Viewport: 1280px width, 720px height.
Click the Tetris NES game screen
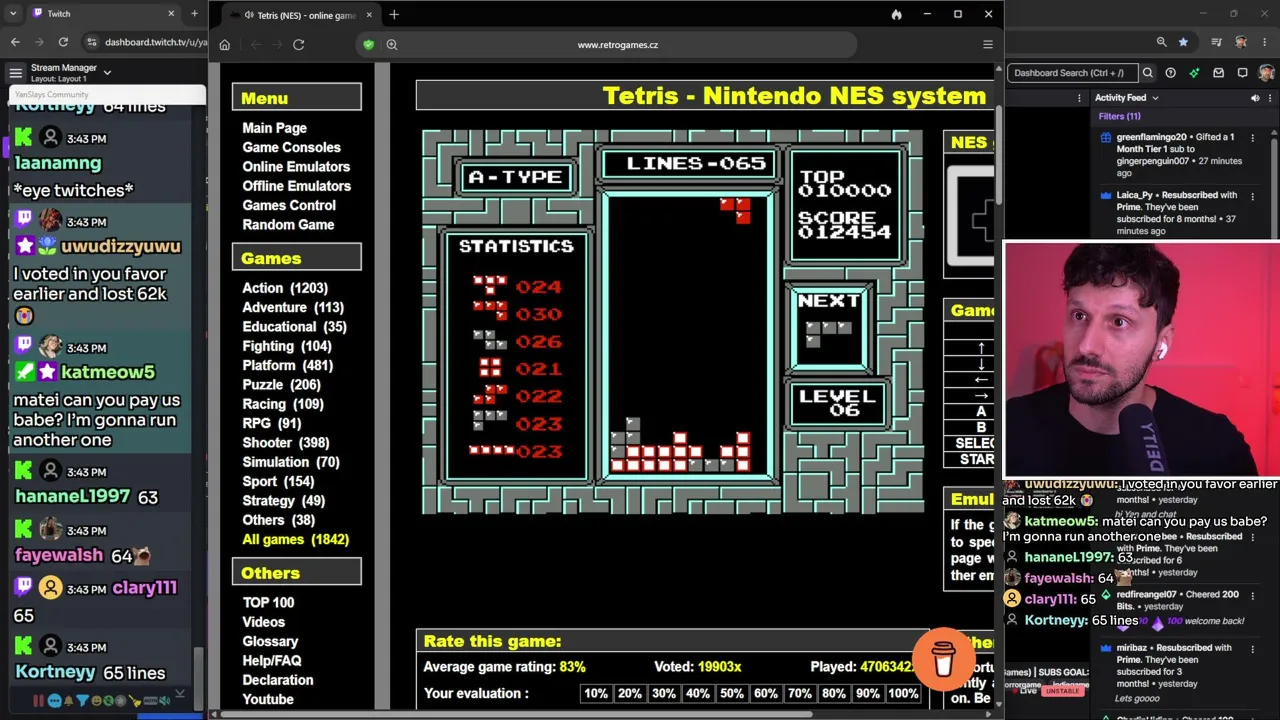point(673,322)
